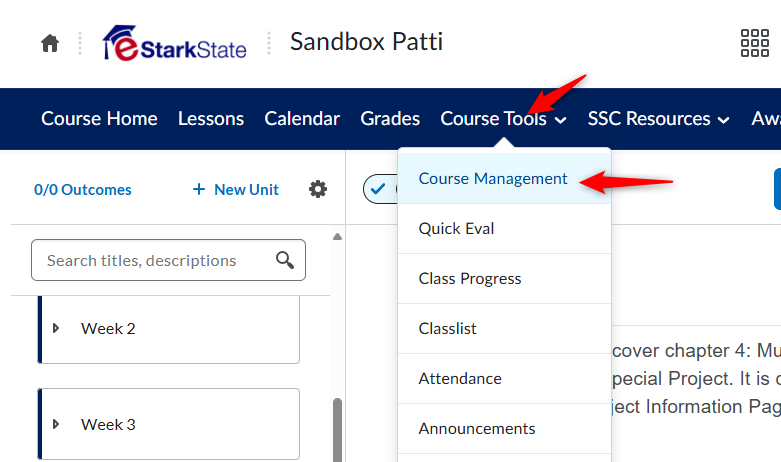
Task: Open the course selector grid icon
Action: tap(755, 43)
